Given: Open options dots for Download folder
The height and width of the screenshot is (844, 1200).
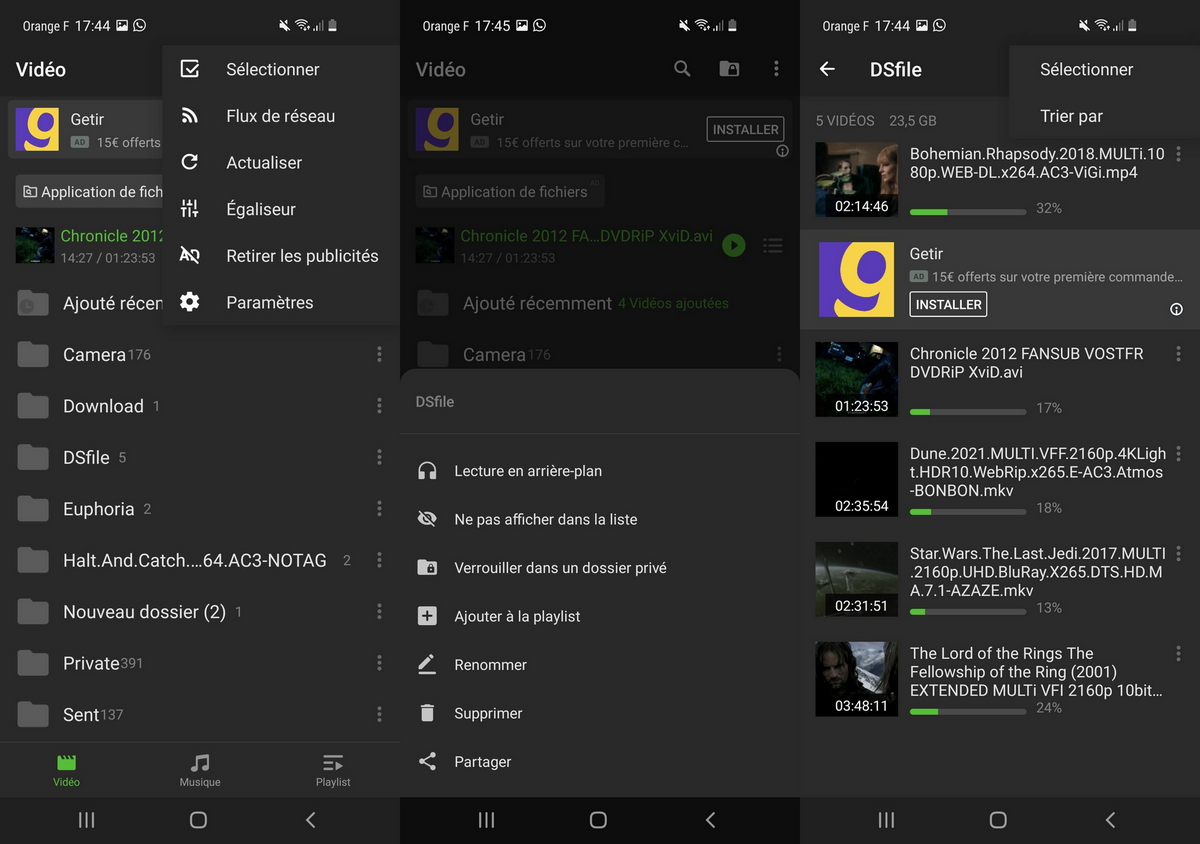Looking at the screenshot, I should click(x=379, y=405).
